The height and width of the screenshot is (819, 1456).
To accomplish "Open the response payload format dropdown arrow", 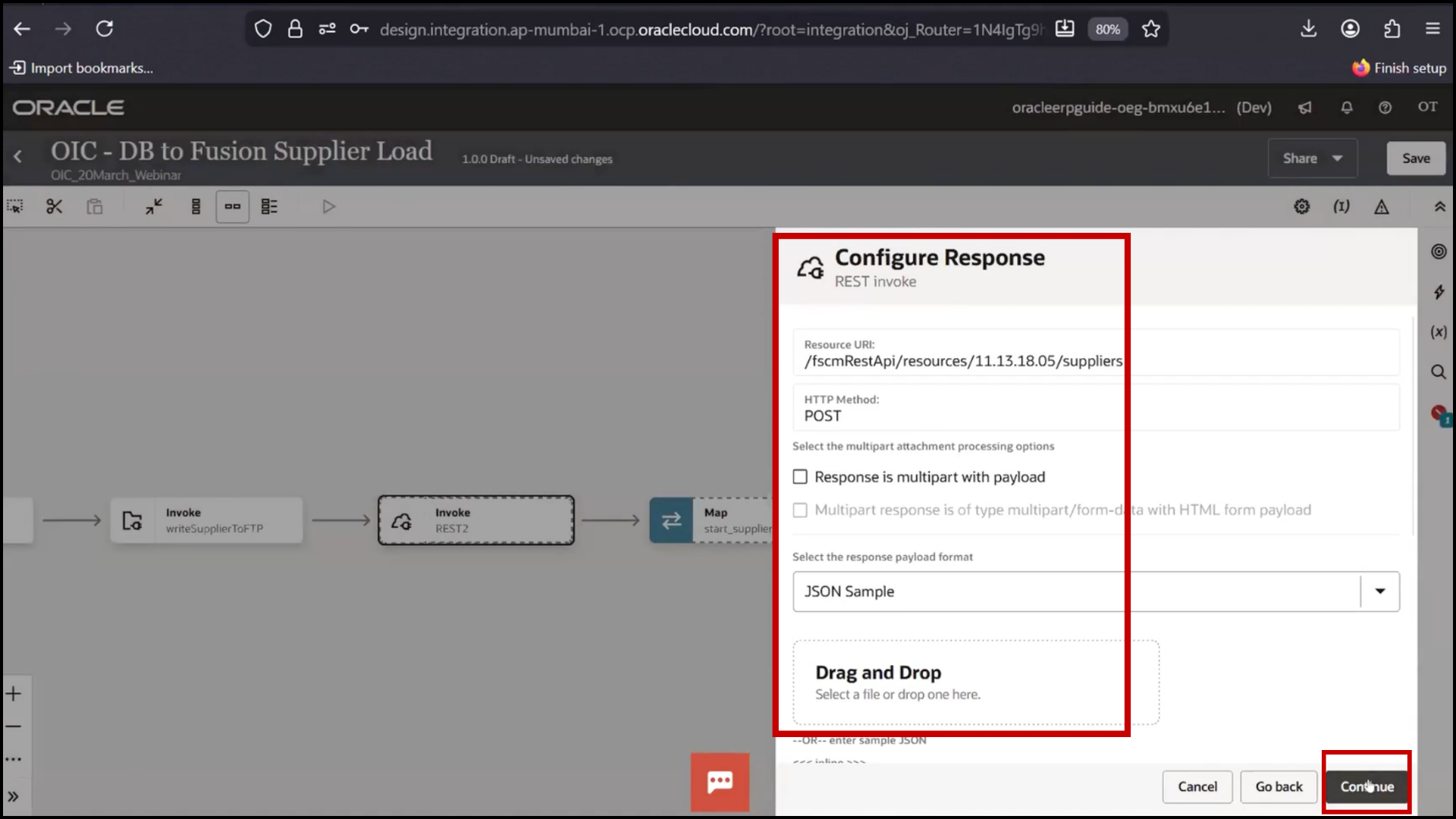I will click(1380, 591).
